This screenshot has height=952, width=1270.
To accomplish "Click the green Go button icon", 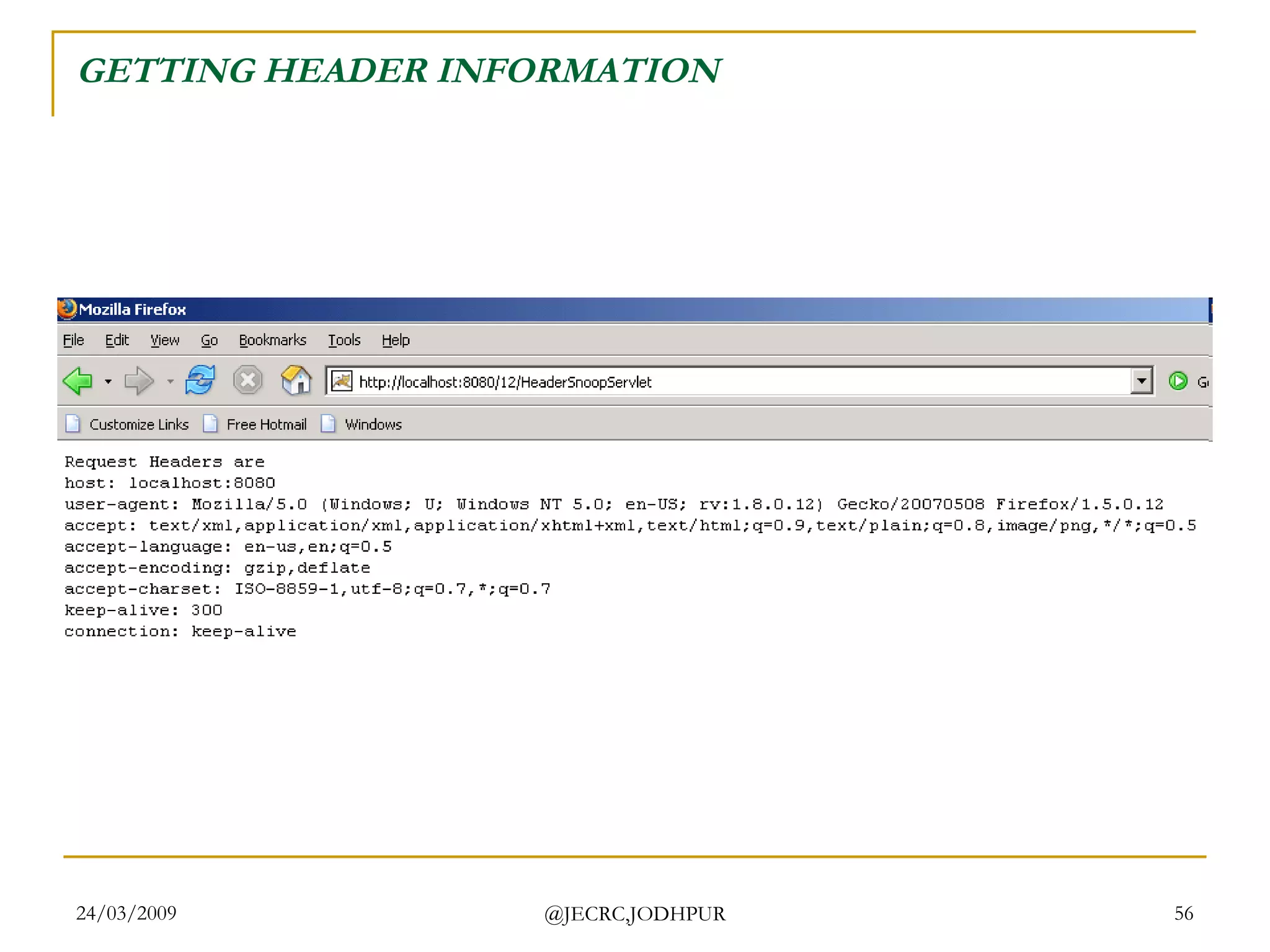I will coord(1178,381).
